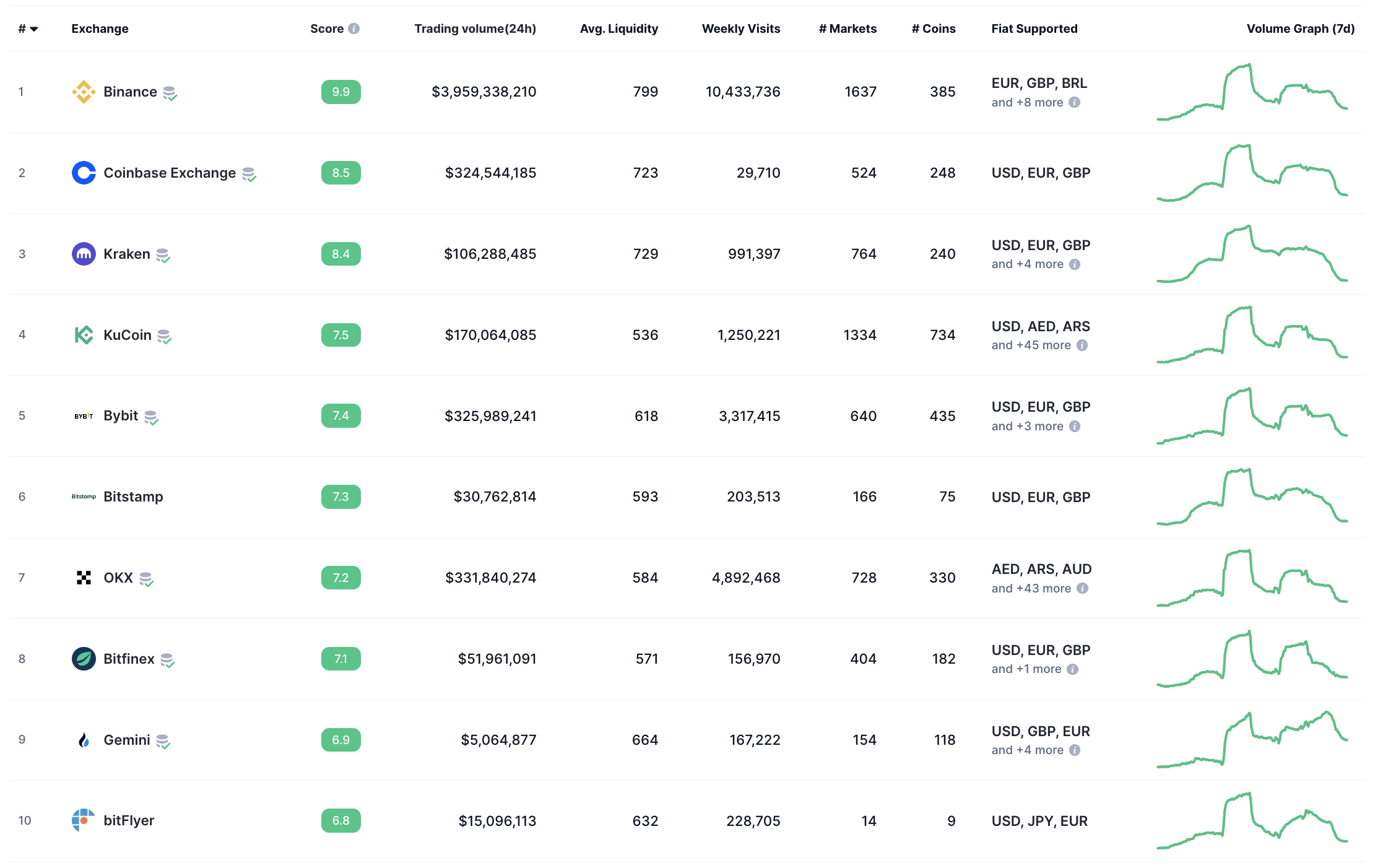The image size is (1383, 868).
Task: Click the KuCoin logo icon
Action: (x=84, y=335)
